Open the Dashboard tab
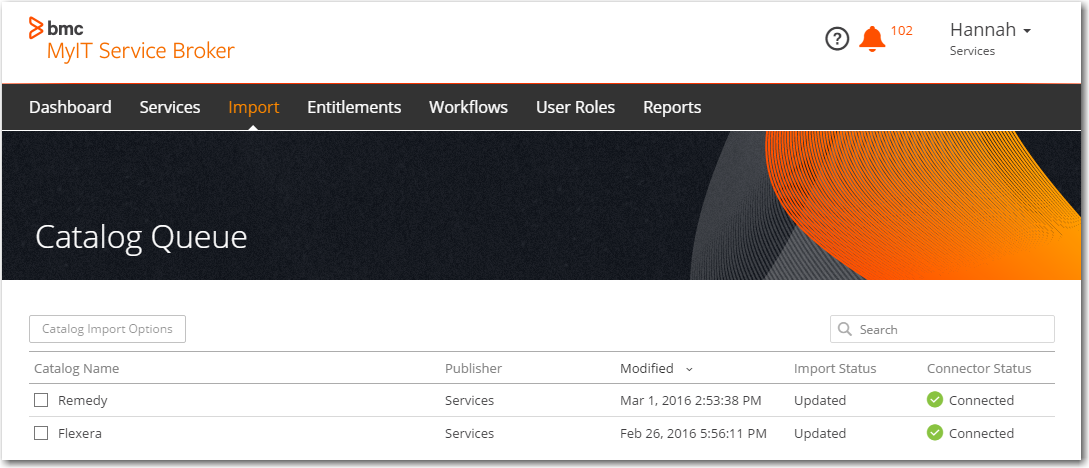 tap(70, 107)
